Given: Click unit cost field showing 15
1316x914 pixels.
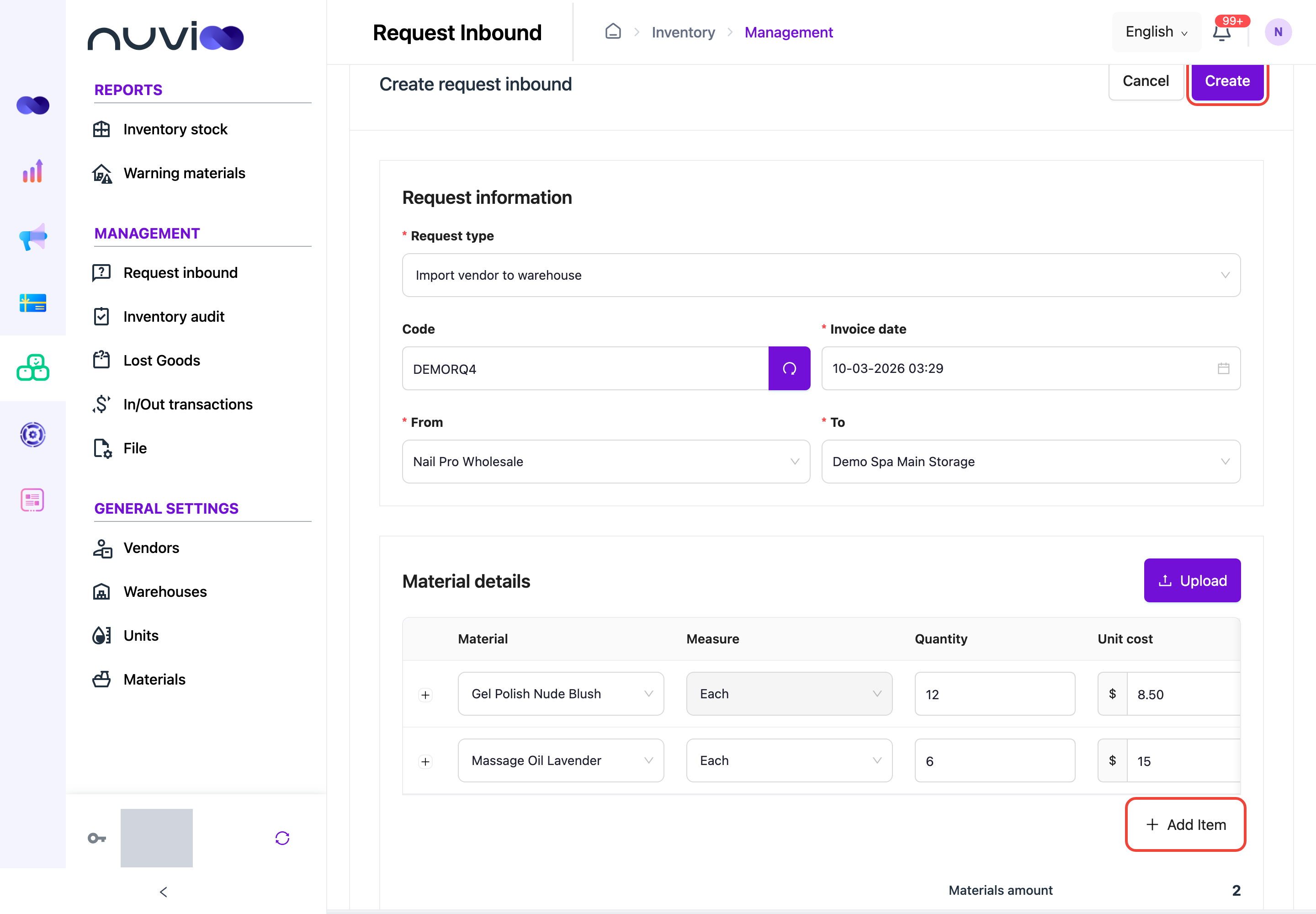Looking at the screenshot, I should (1183, 760).
